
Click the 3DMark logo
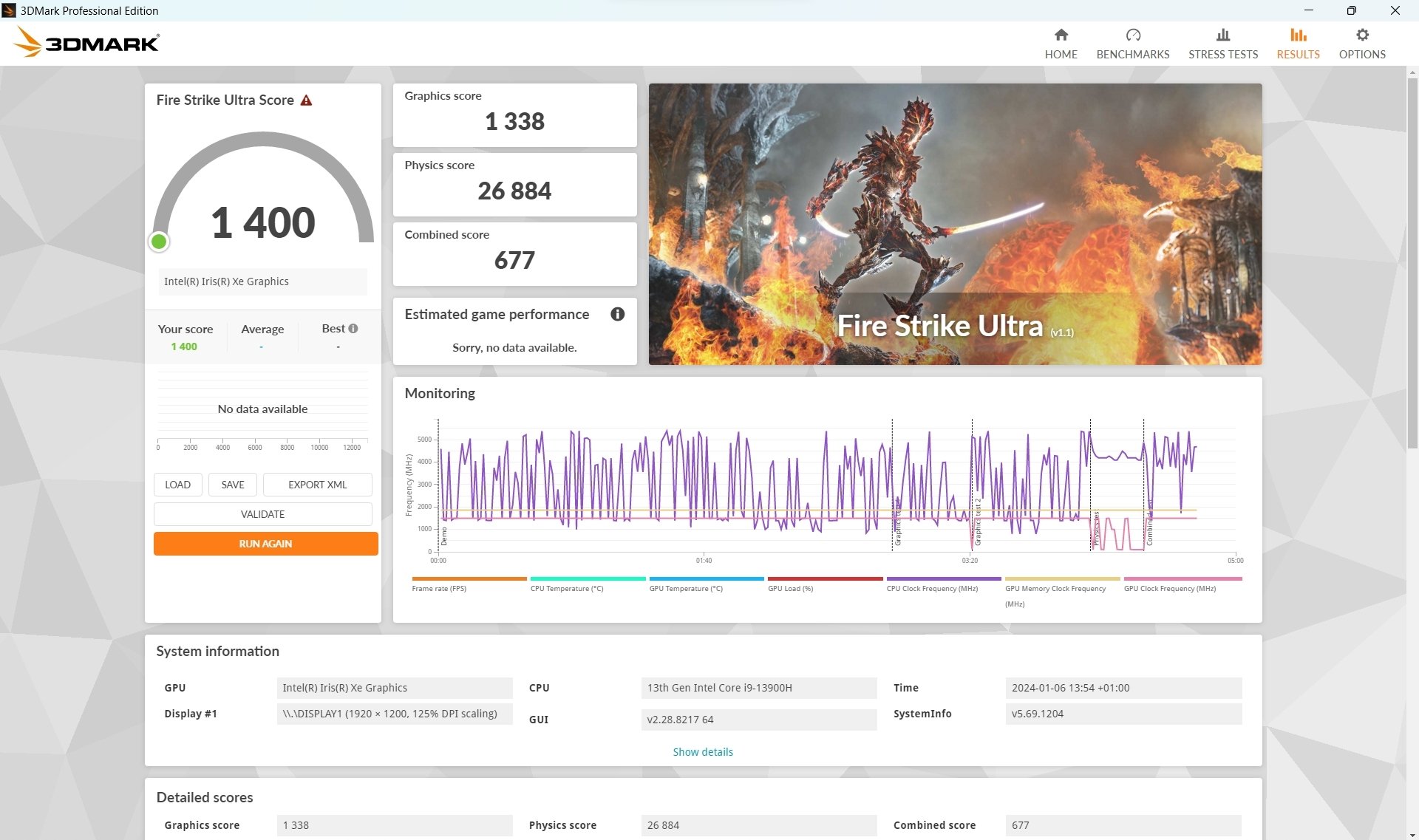(x=86, y=43)
